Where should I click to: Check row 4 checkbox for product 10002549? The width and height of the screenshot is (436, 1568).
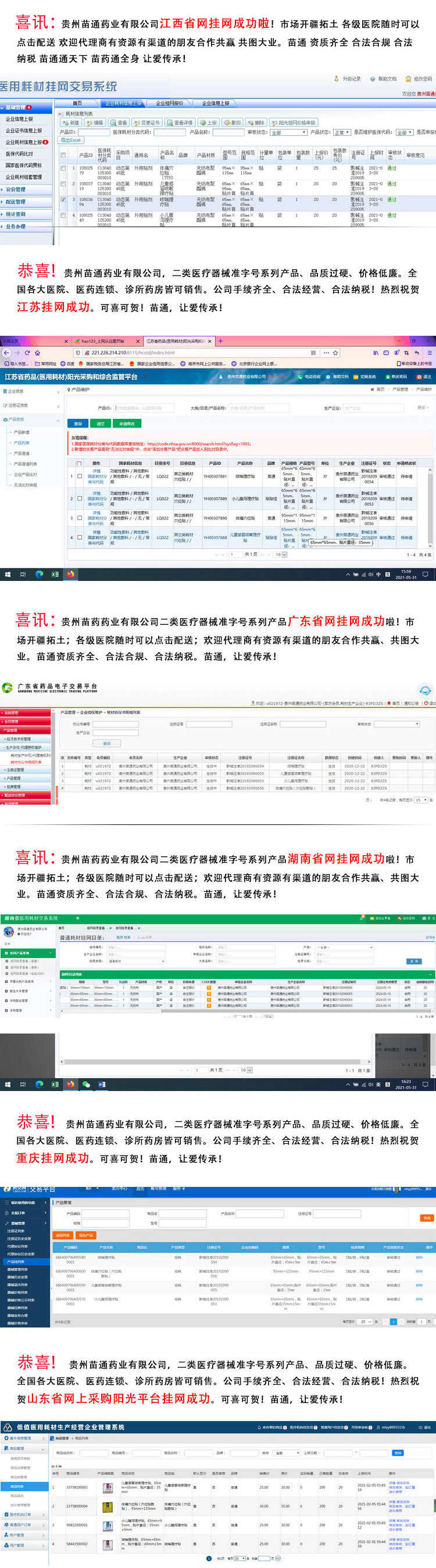pyautogui.click(x=63, y=216)
